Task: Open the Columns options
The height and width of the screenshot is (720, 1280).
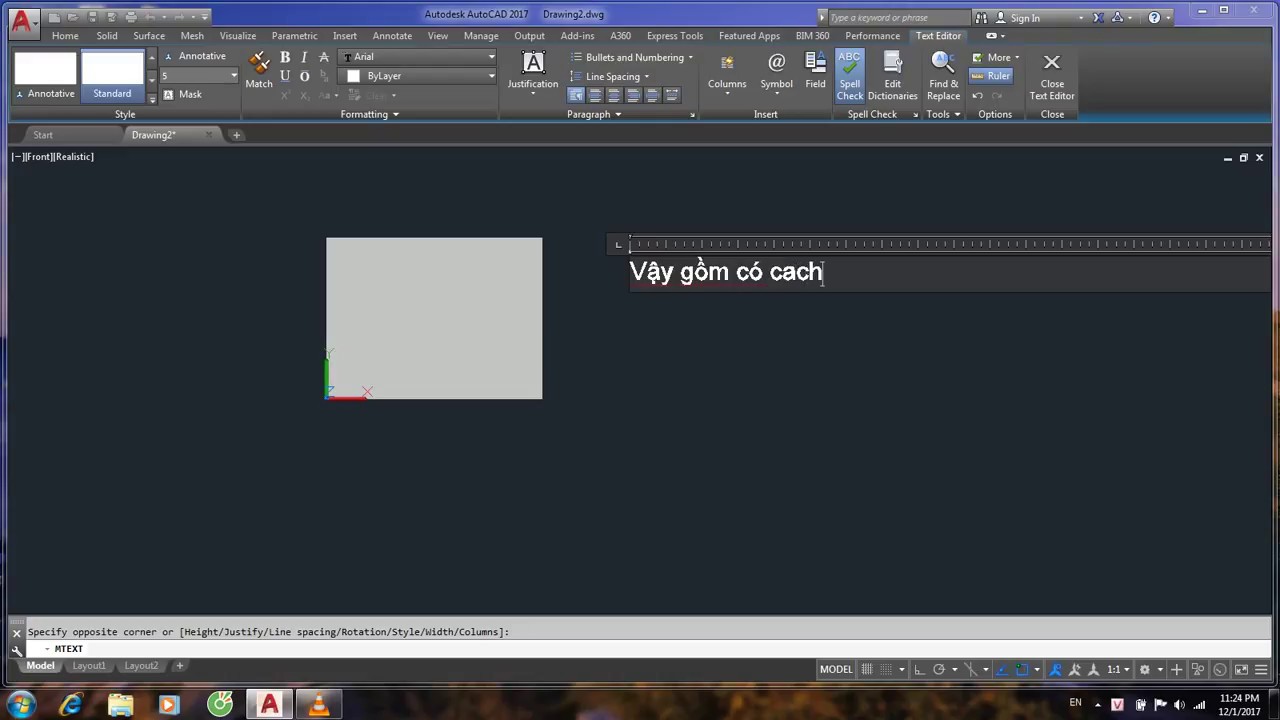Action: click(727, 73)
